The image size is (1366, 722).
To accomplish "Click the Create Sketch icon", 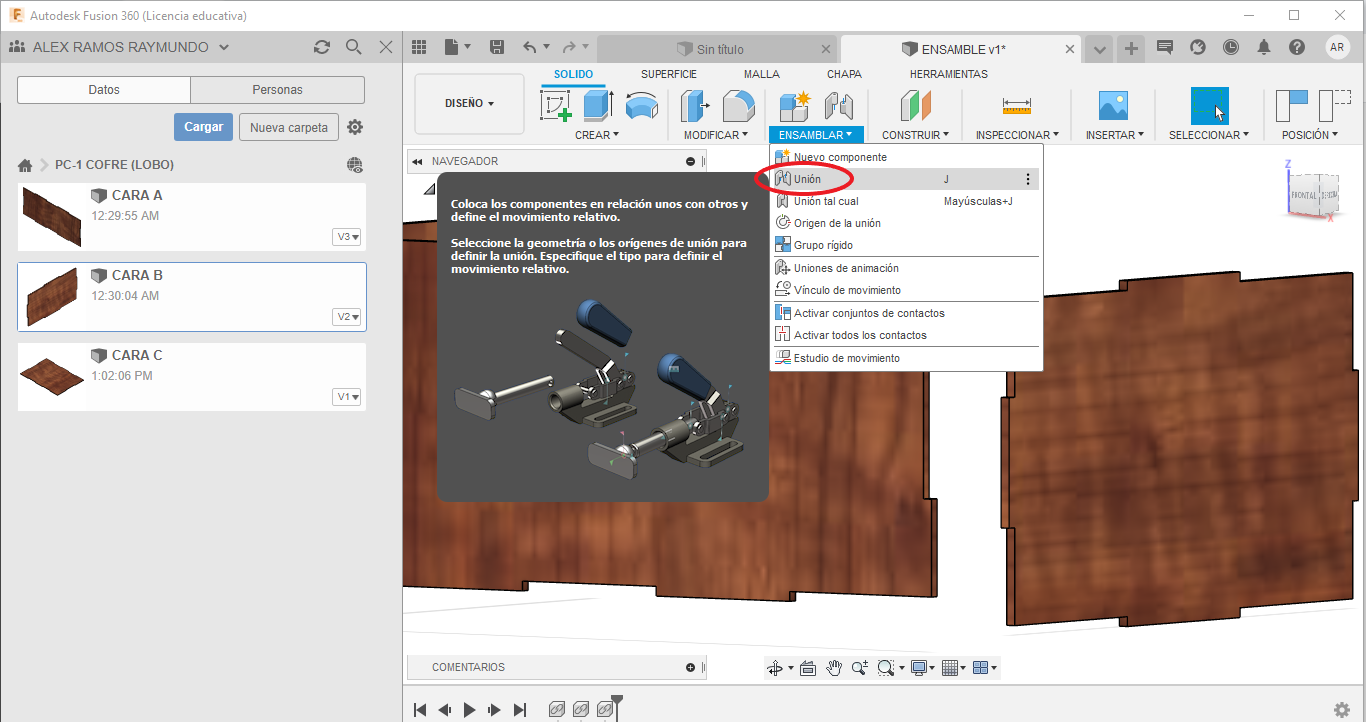I will pyautogui.click(x=555, y=106).
